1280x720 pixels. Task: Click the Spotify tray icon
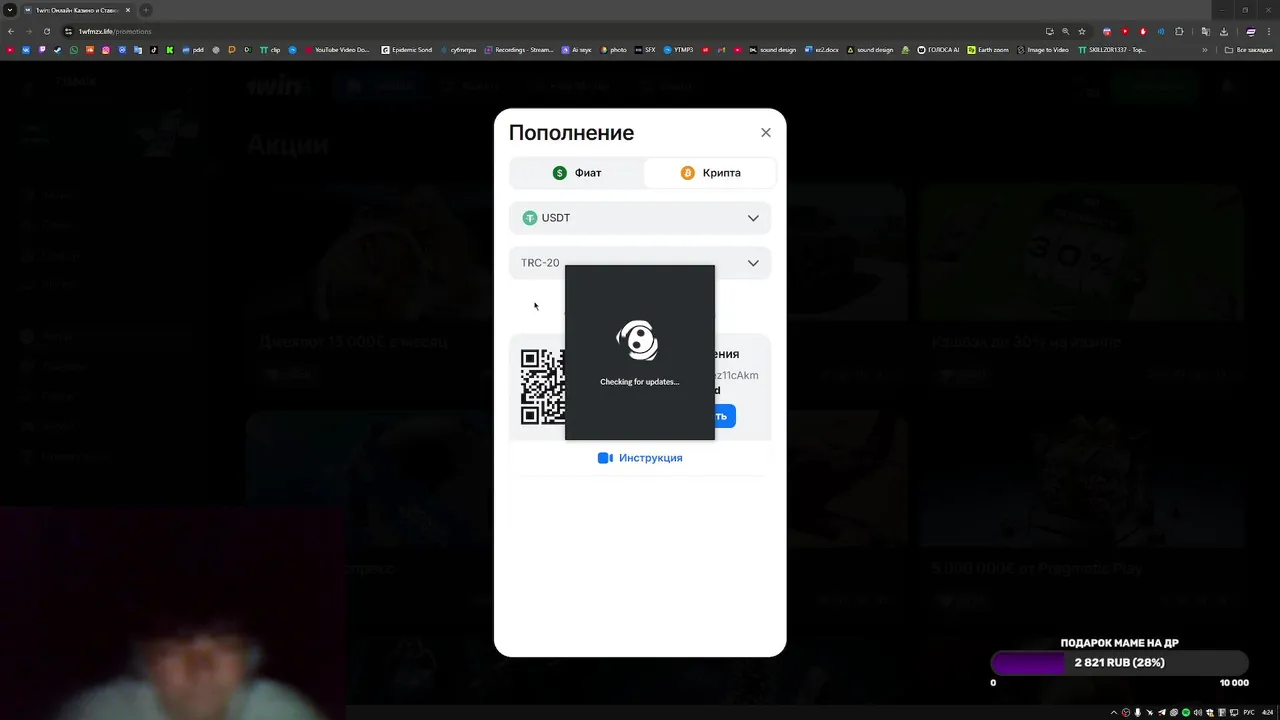pyautogui.click(x=1186, y=713)
